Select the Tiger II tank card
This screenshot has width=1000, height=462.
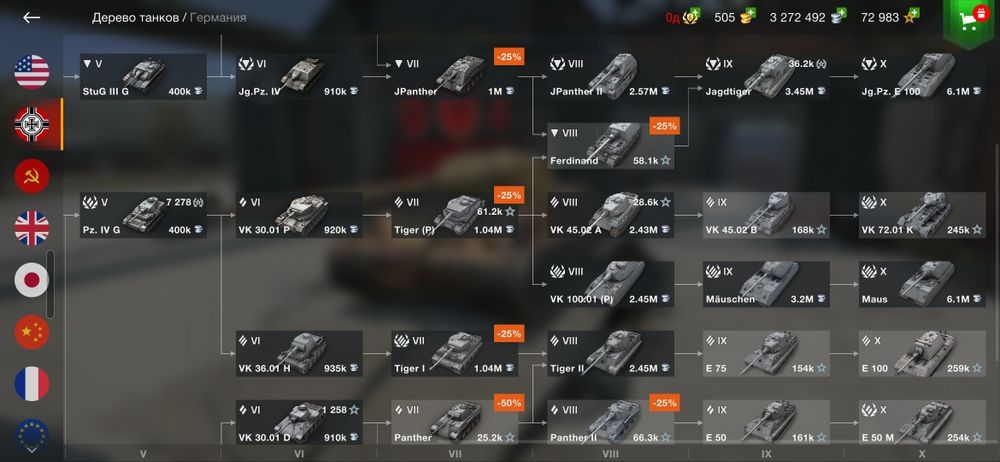[x=610, y=354]
